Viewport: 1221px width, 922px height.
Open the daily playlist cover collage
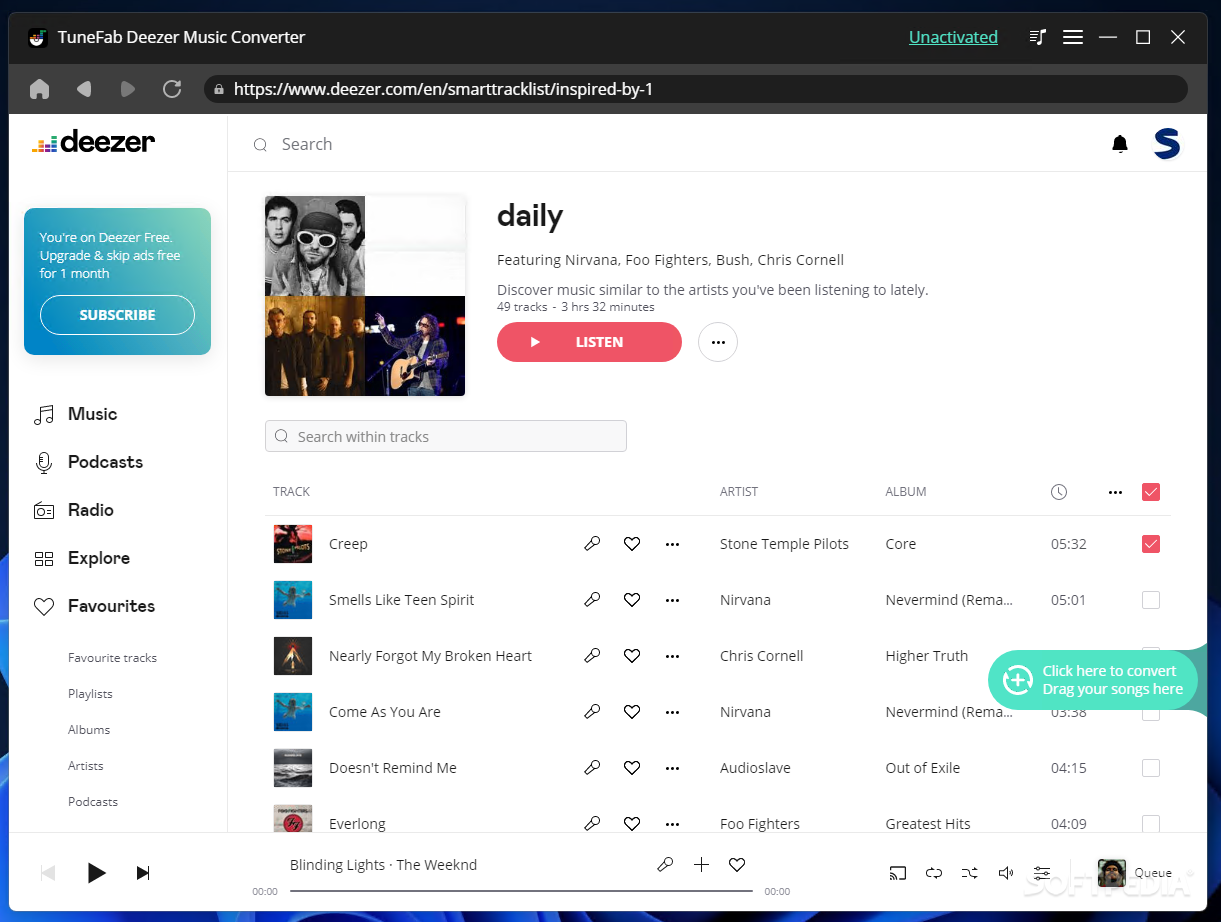pos(365,296)
